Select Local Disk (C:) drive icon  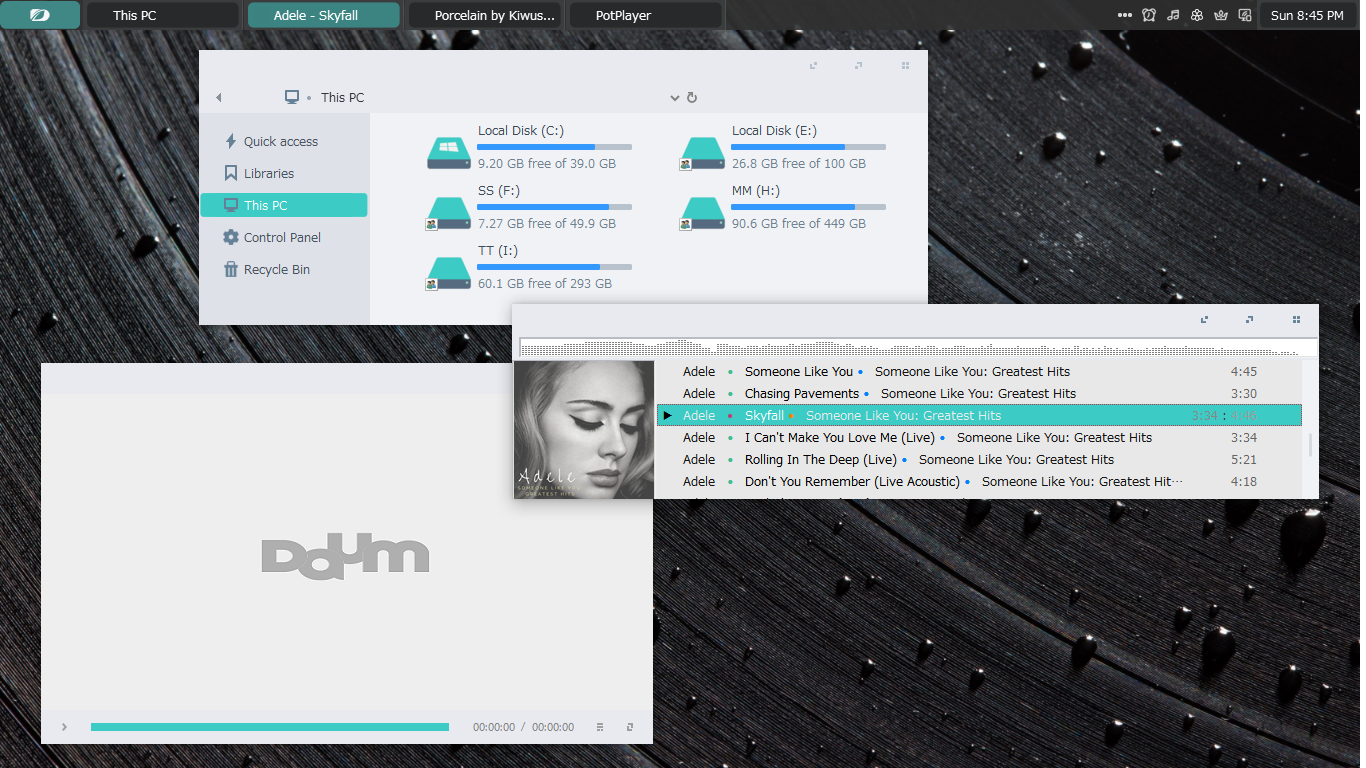(449, 152)
